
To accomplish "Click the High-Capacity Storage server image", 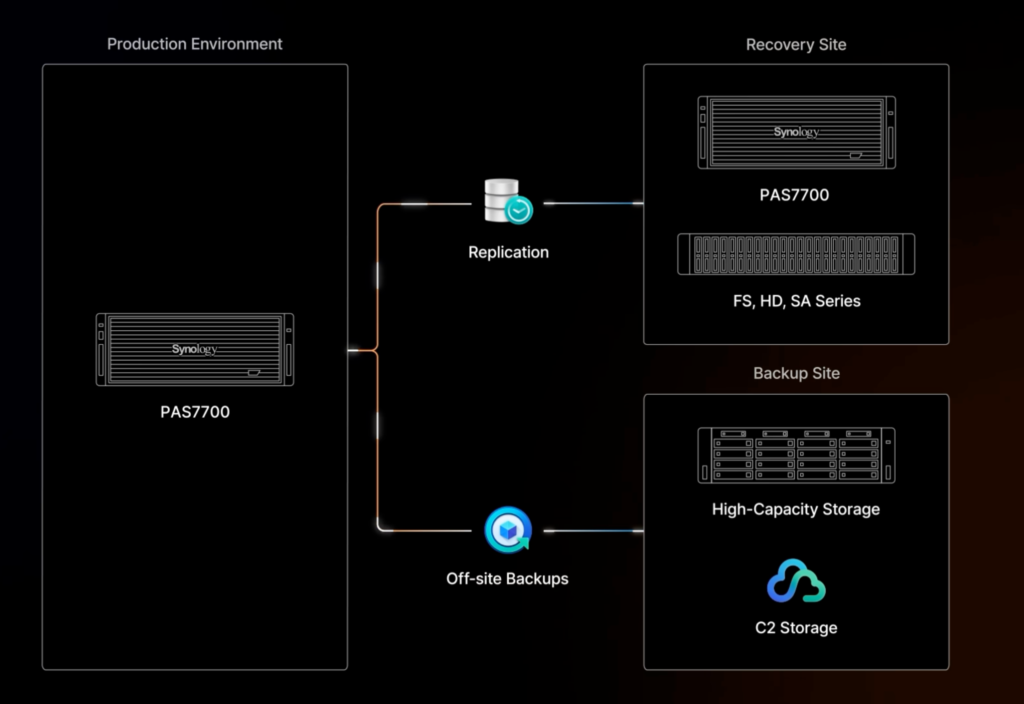I will 796,455.
